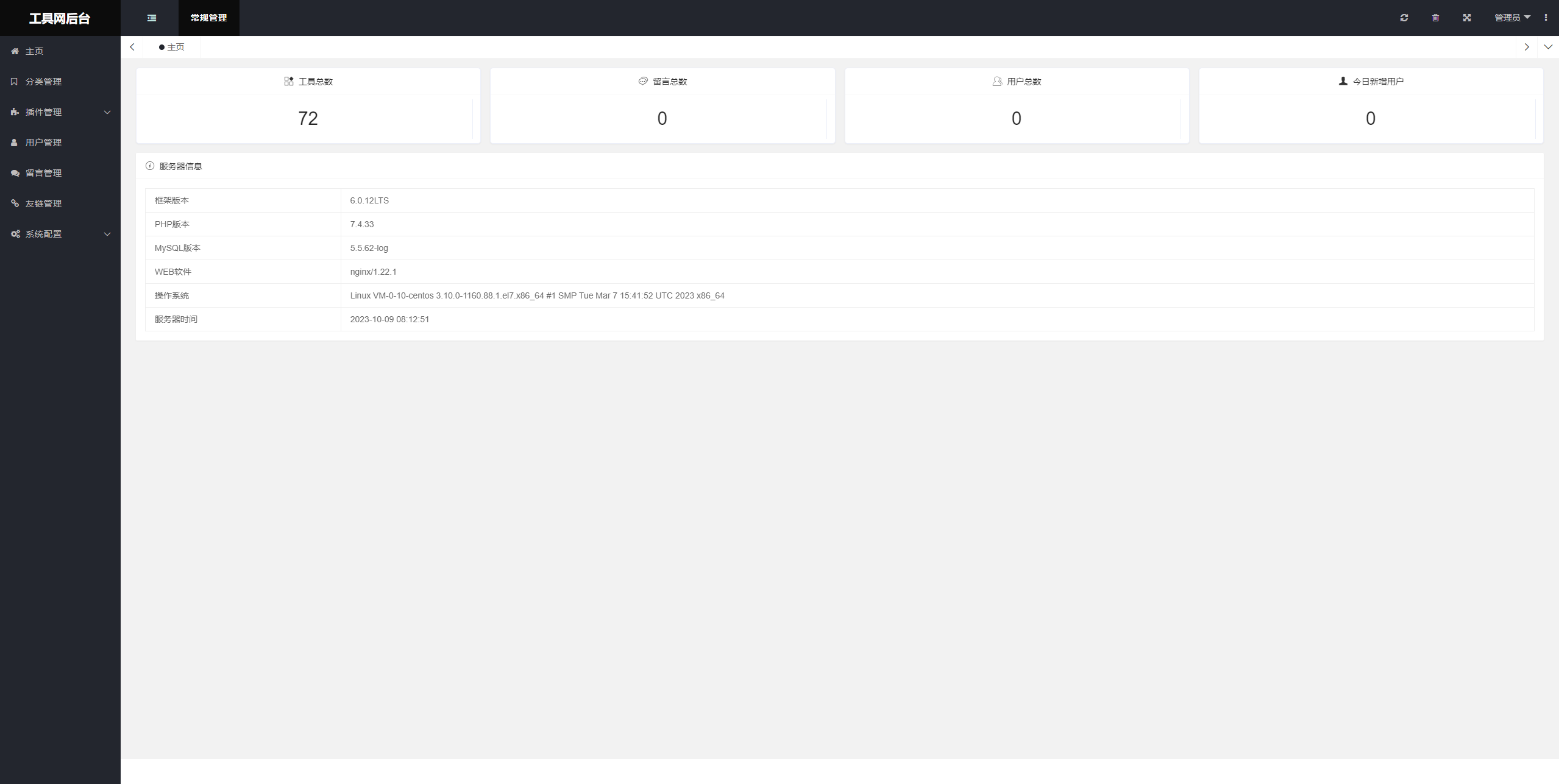The height and width of the screenshot is (784, 1559).
Task: Click the home icon beside 主页 in sidebar
Action: click(15, 51)
